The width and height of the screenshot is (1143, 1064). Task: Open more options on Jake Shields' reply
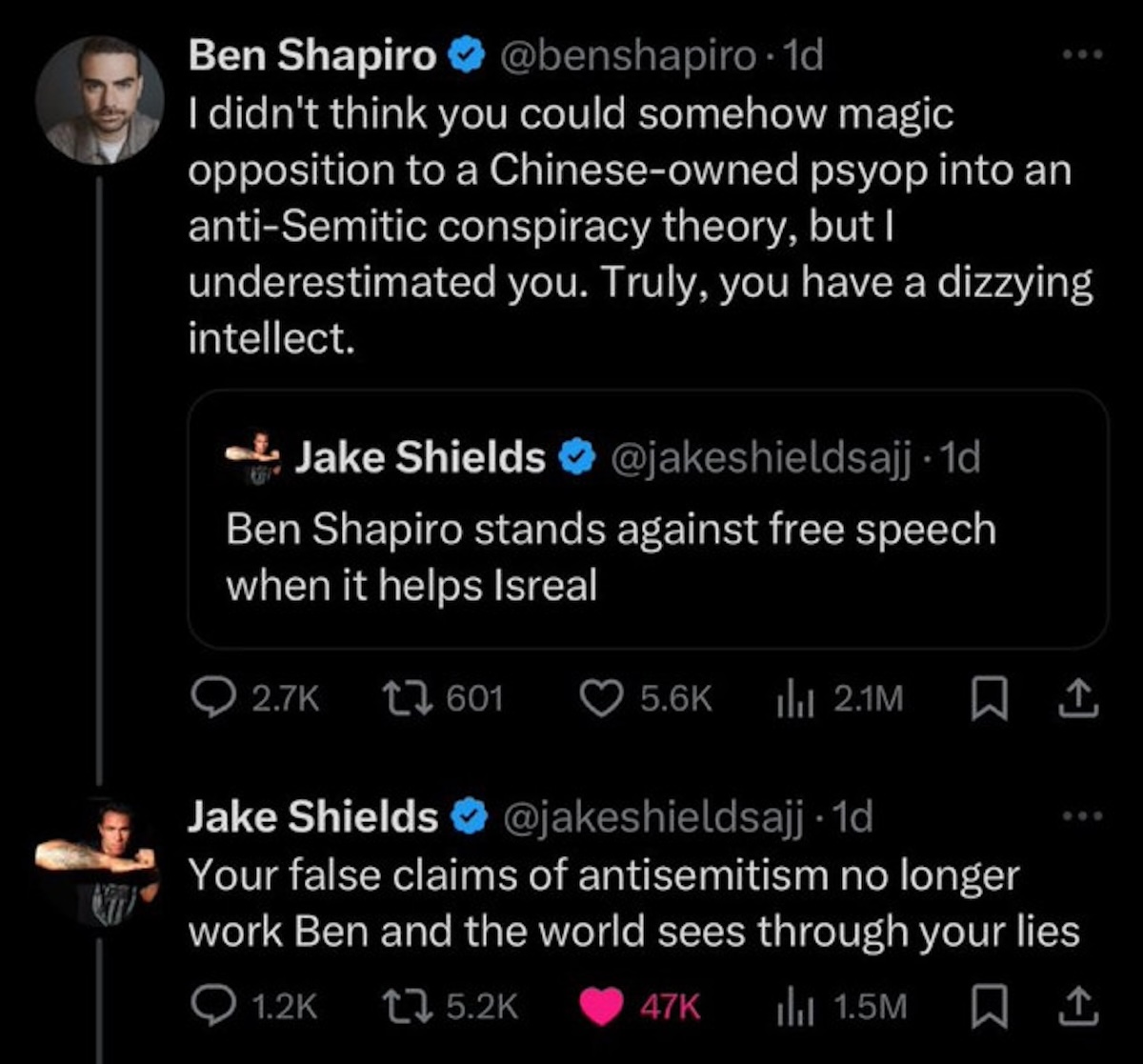pos(1084,818)
